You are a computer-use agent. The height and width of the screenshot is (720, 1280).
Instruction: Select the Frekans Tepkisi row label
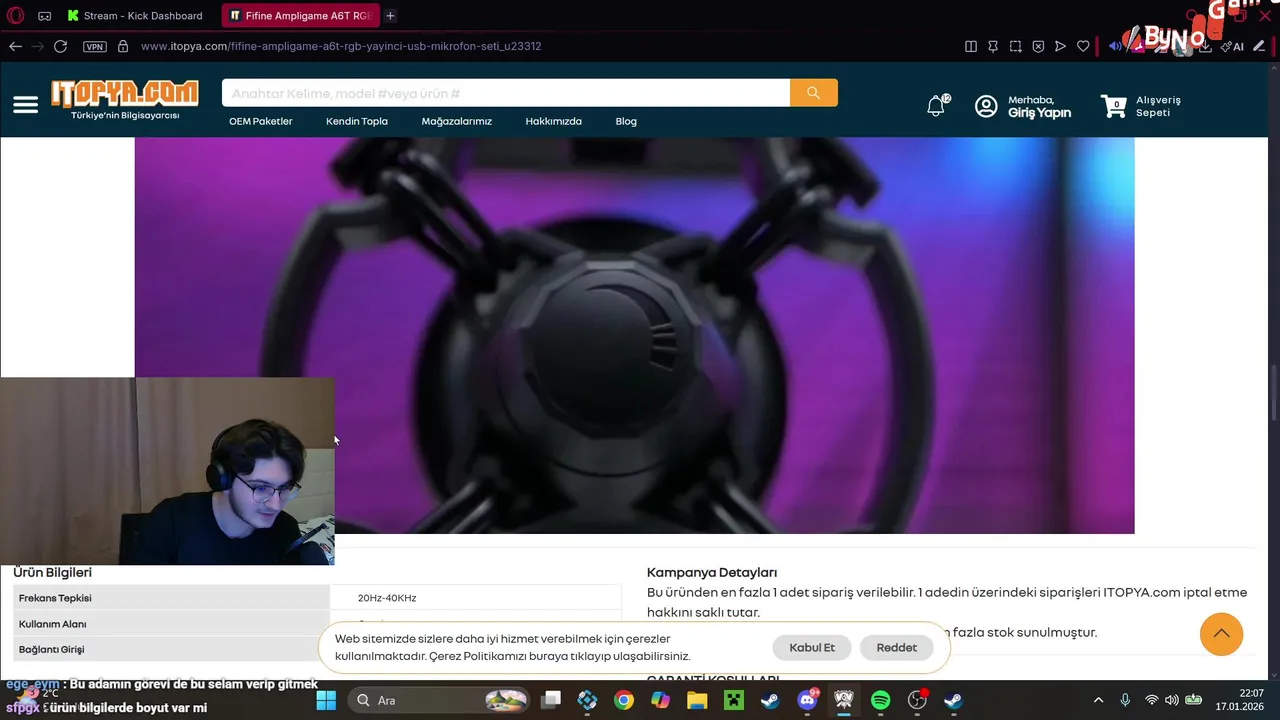[55, 598]
